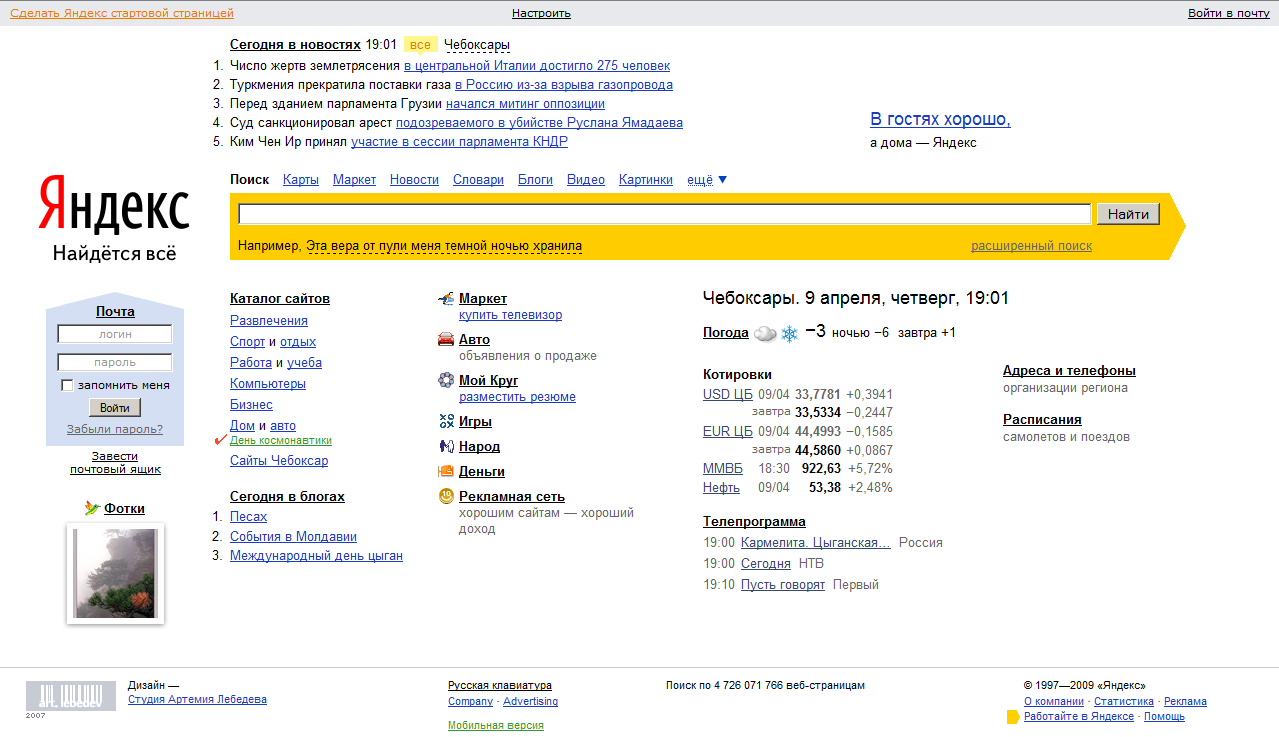1279x737 pixels.
Task: Click the Рекламная сеть smiley icon
Action: tap(446, 496)
